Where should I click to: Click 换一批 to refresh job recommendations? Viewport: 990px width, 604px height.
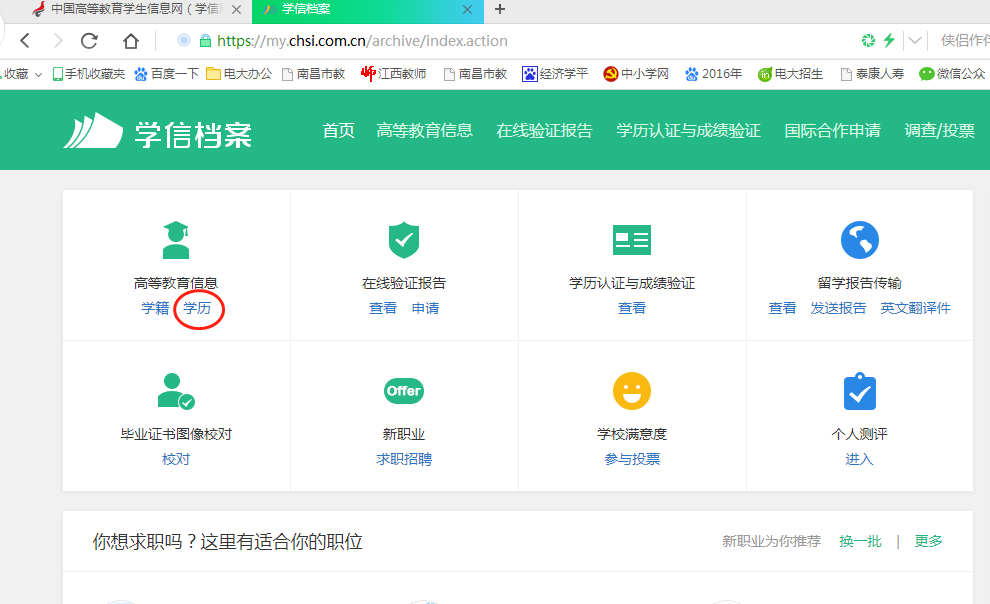point(860,541)
